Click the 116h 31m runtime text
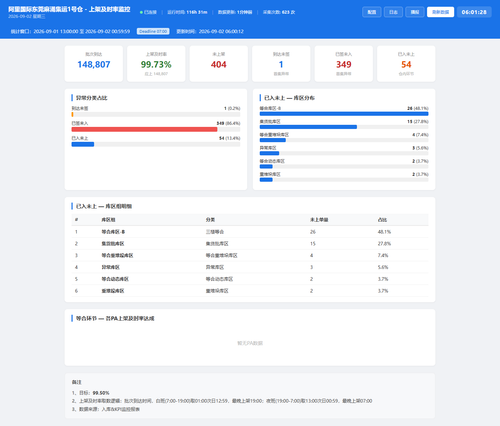This screenshot has width=500, height=426. click(x=197, y=12)
